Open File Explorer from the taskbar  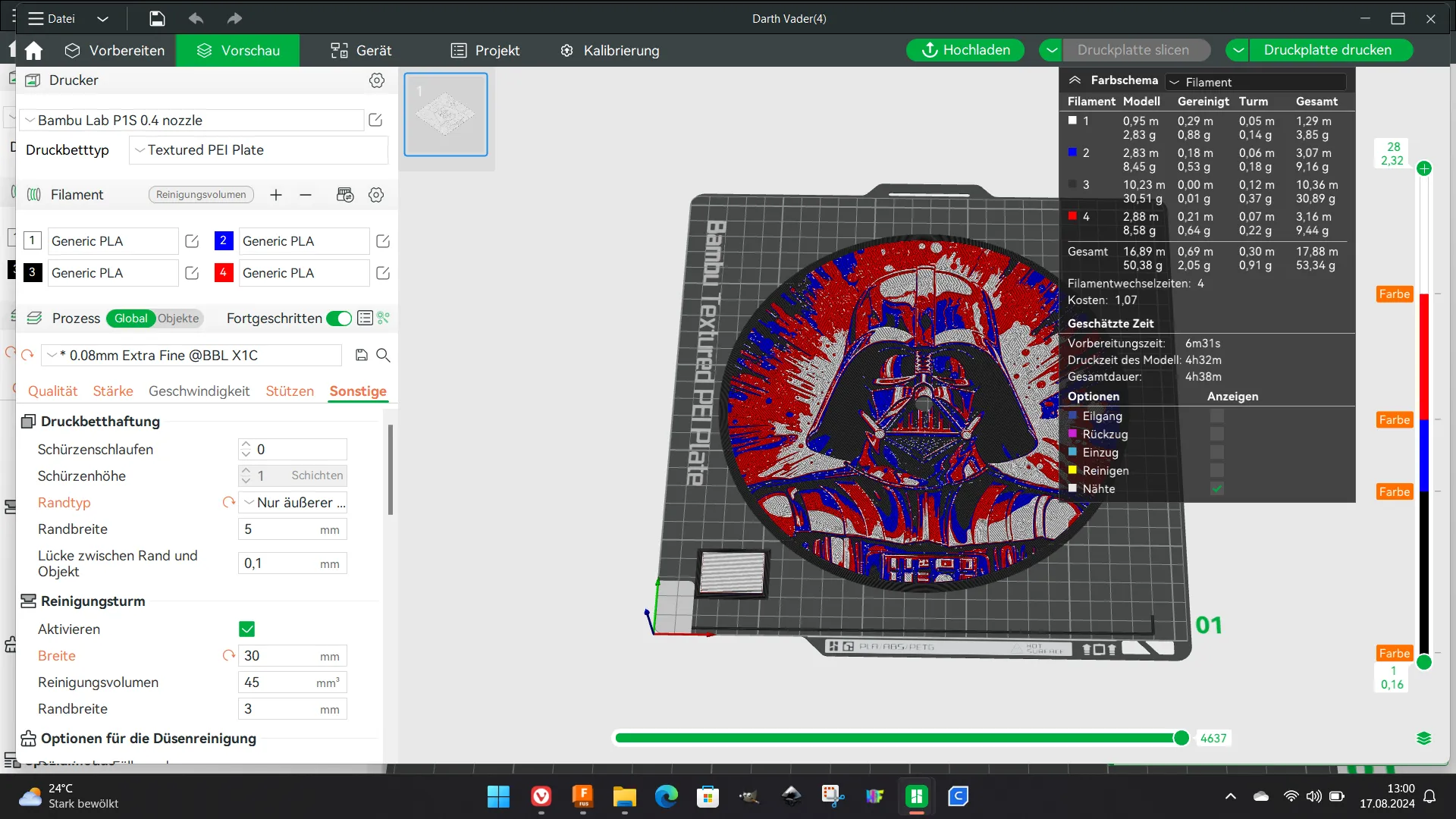click(x=624, y=796)
